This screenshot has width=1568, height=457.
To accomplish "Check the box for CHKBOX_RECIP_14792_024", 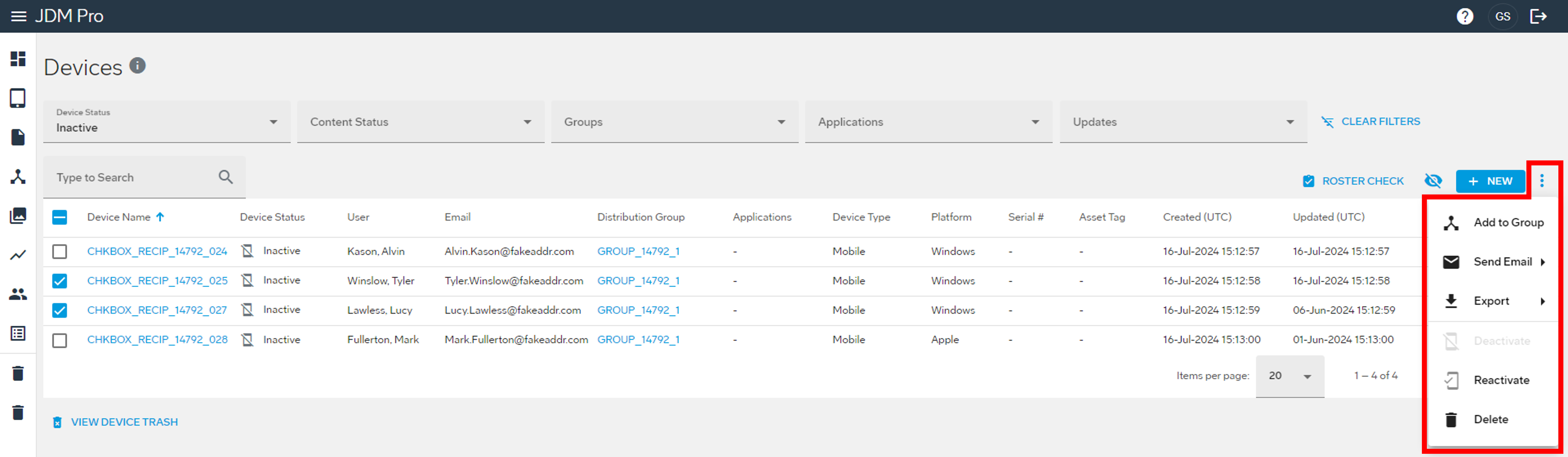I will tap(60, 251).
